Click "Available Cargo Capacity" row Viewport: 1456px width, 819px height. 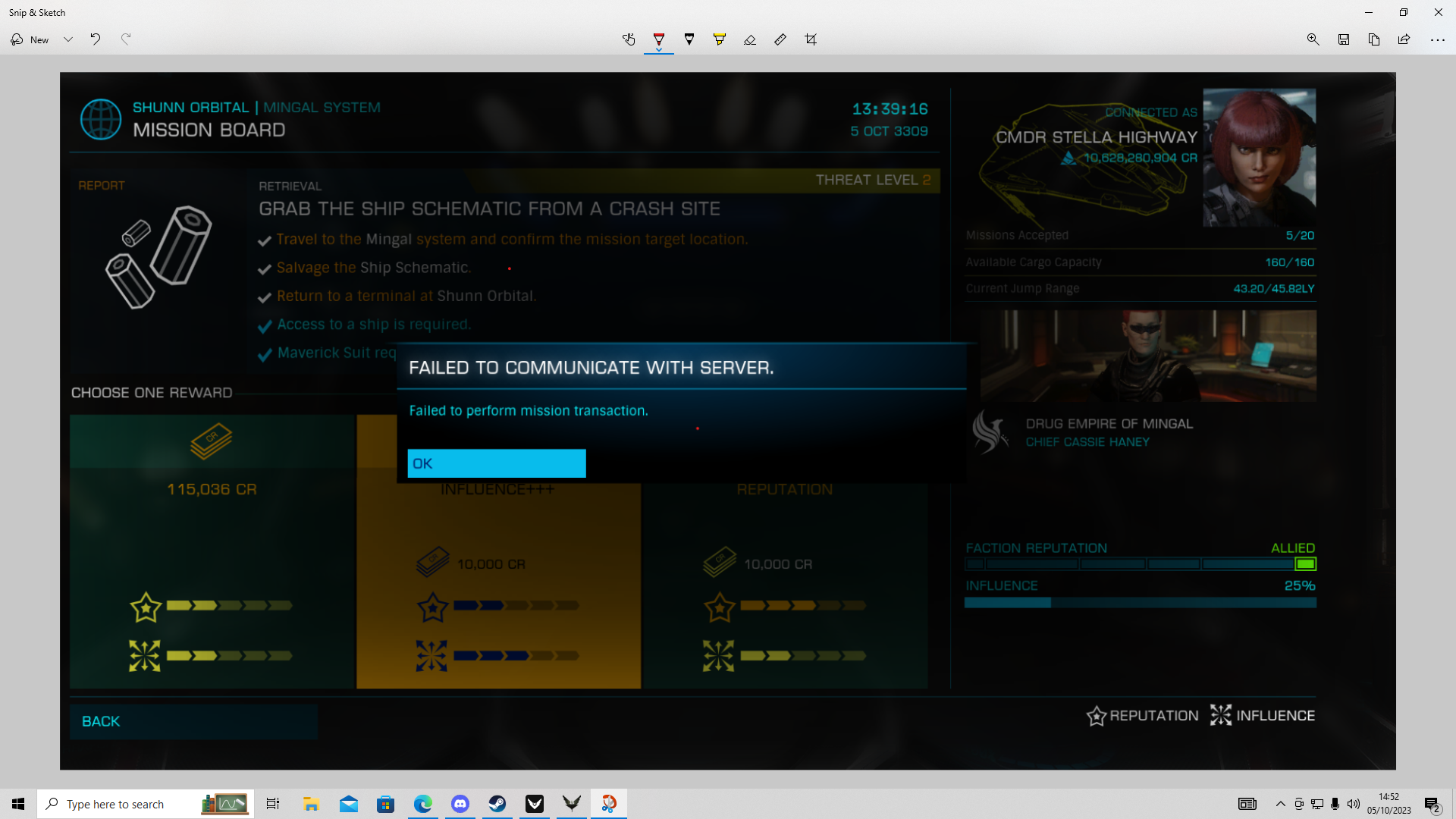pyautogui.click(x=1140, y=262)
